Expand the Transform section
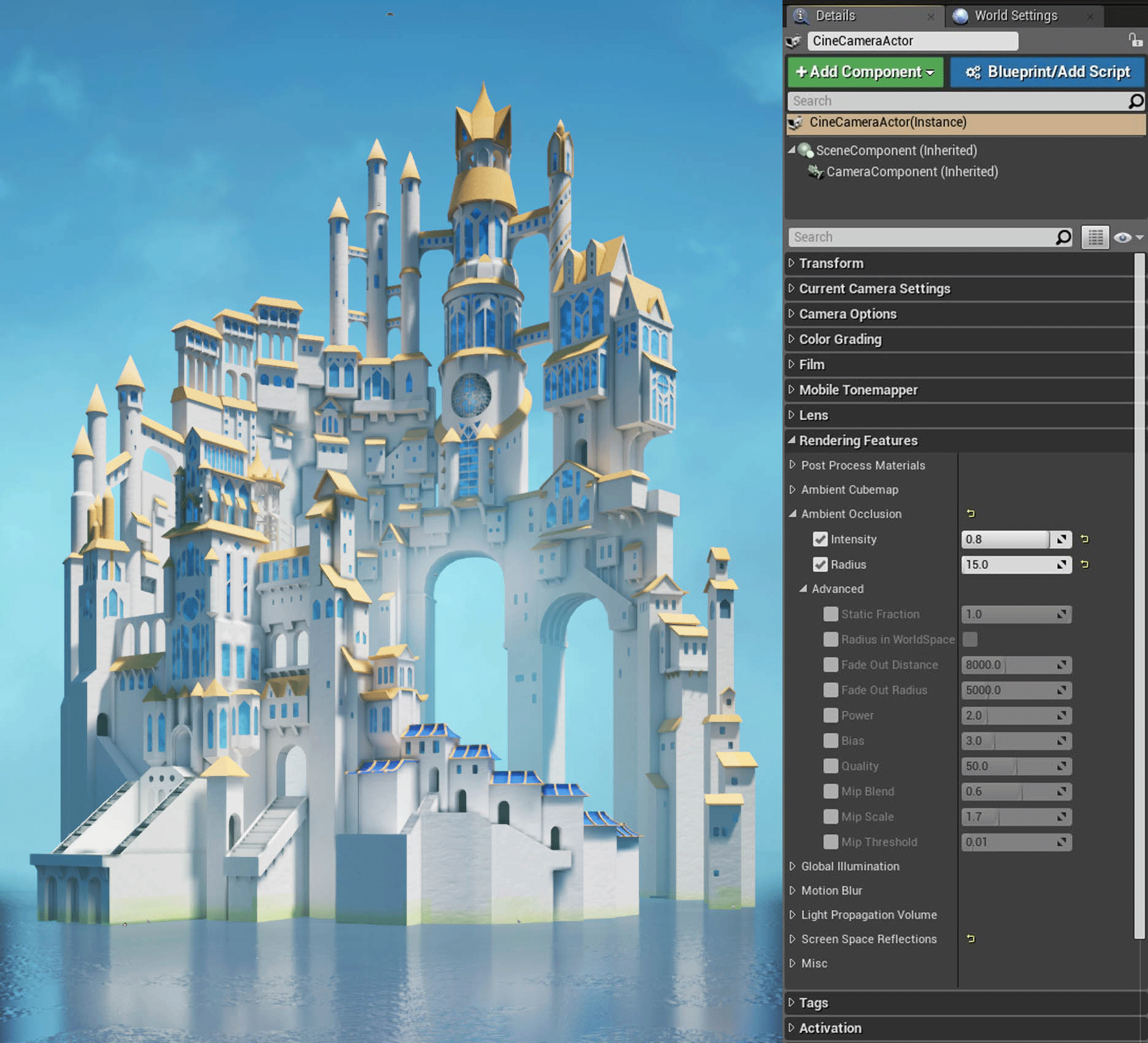The width and height of the screenshot is (1148, 1043). click(x=791, y=263)
